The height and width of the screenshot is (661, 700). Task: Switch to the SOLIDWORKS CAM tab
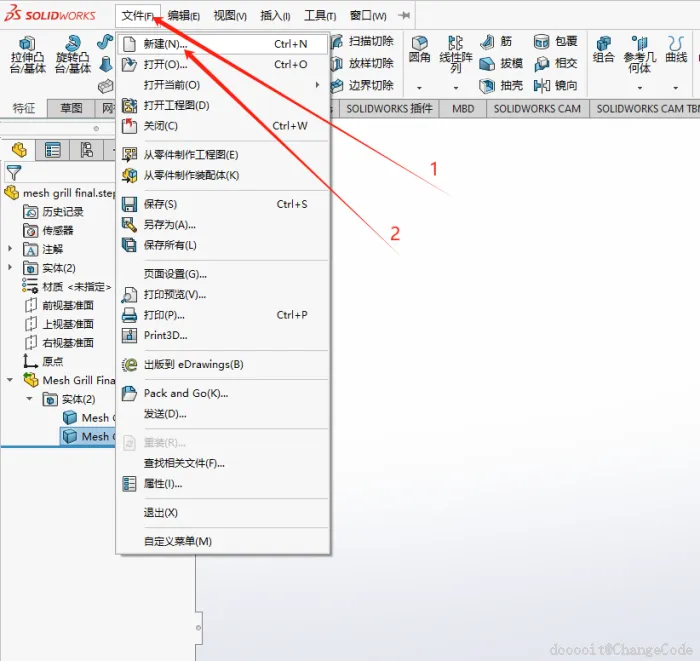point(537,108)
